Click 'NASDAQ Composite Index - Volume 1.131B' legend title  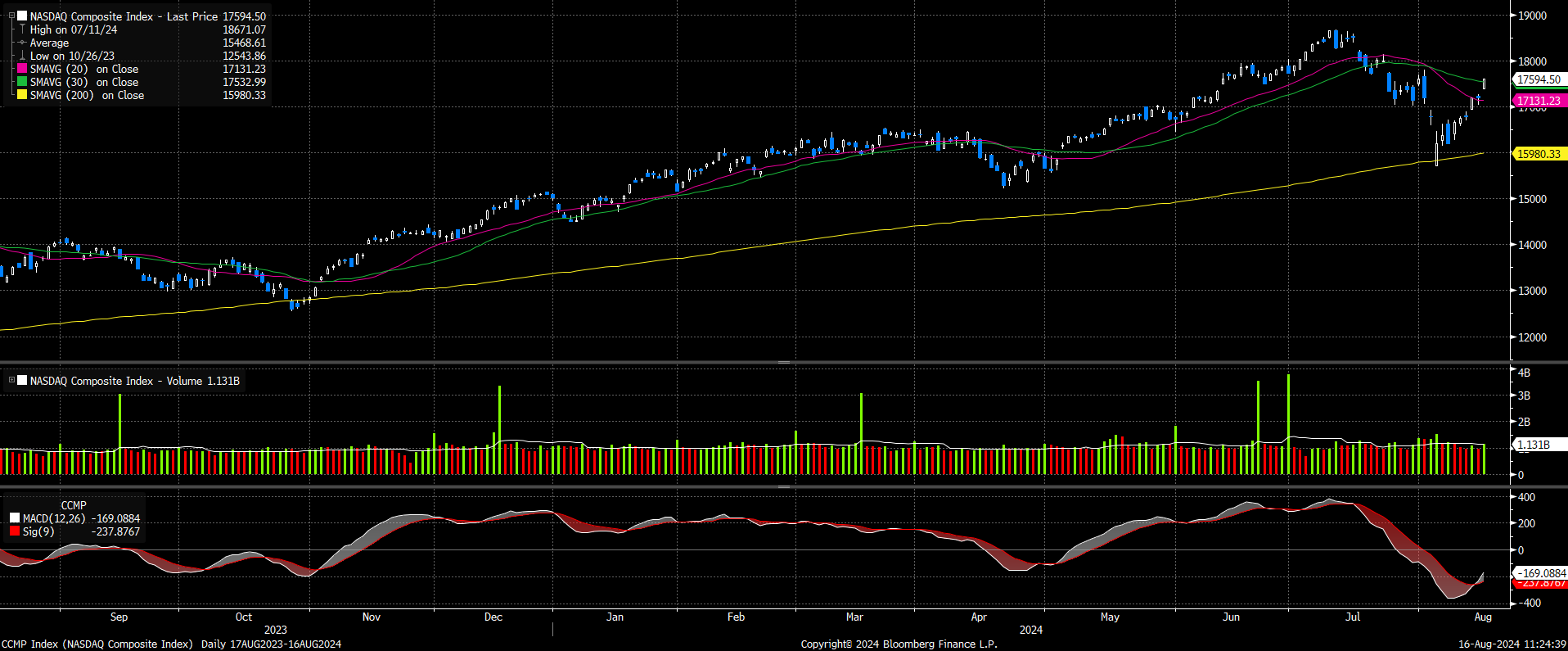[135, 381]
